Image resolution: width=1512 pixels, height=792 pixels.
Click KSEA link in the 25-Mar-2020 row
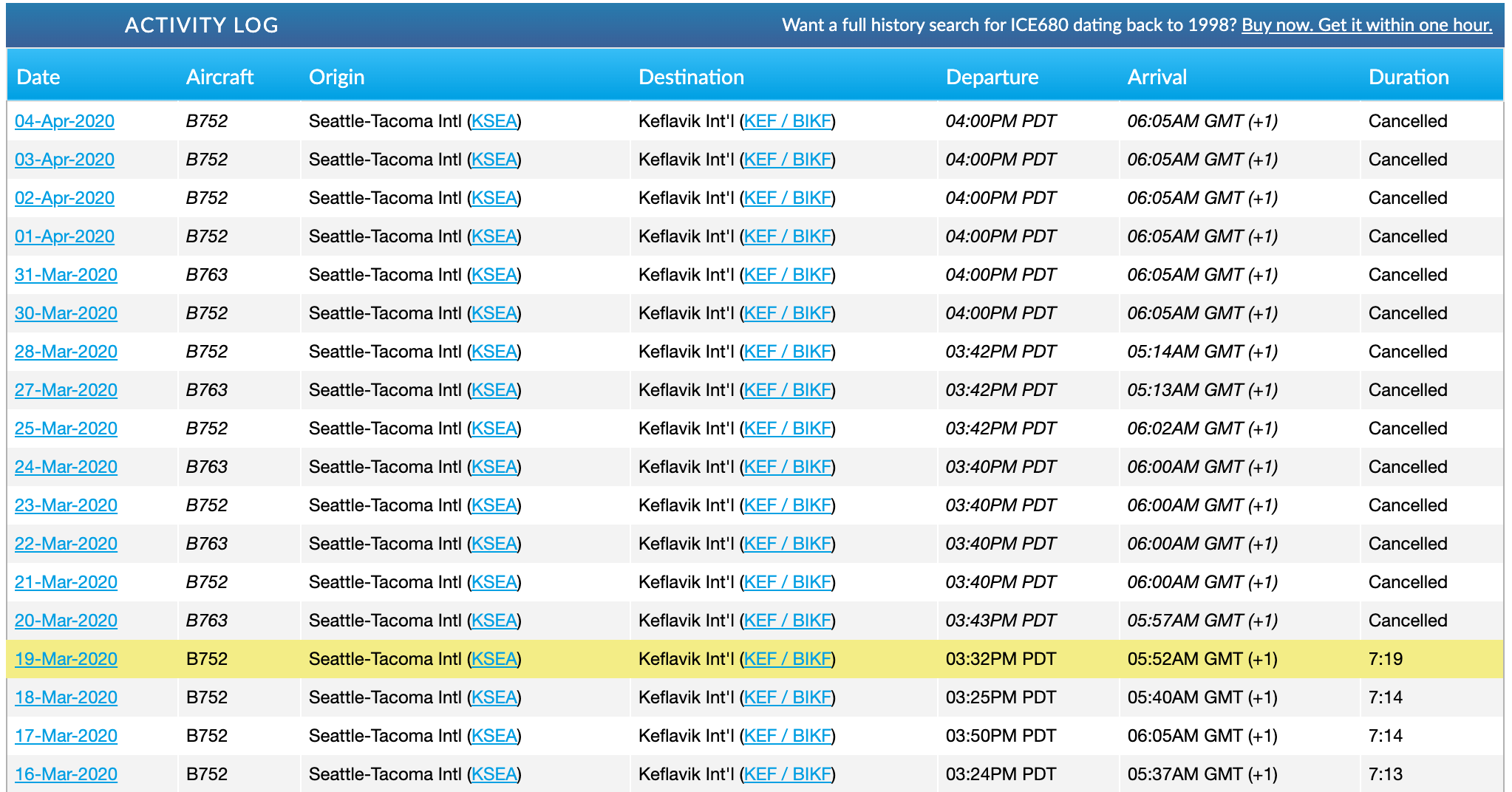(x=494, y=429)
